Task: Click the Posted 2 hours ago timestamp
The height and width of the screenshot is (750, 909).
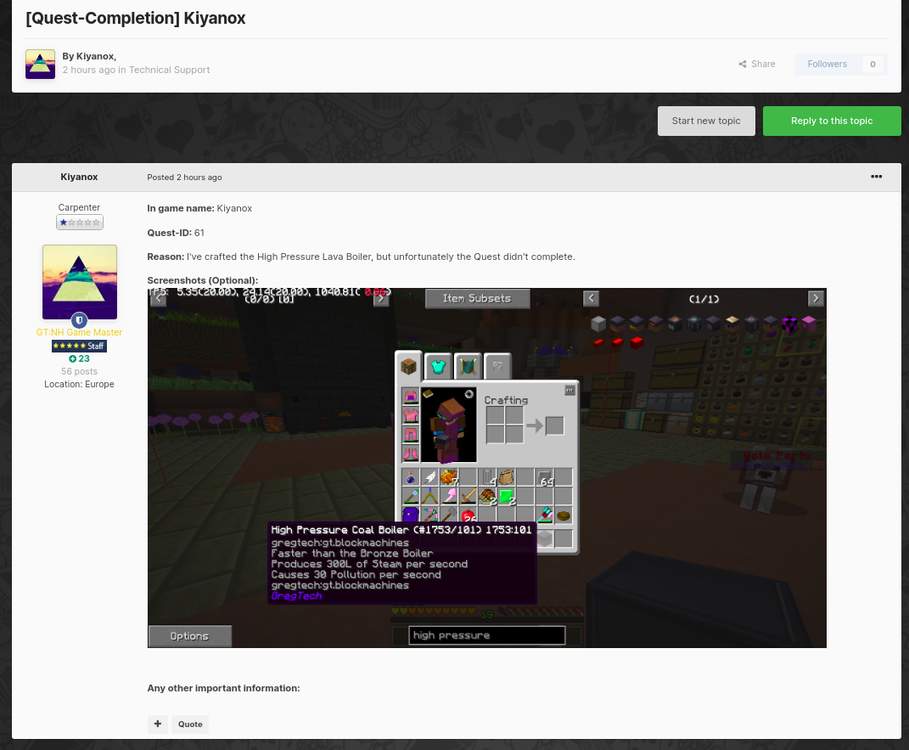Action: pyautogui.click(x=184, y=177)
